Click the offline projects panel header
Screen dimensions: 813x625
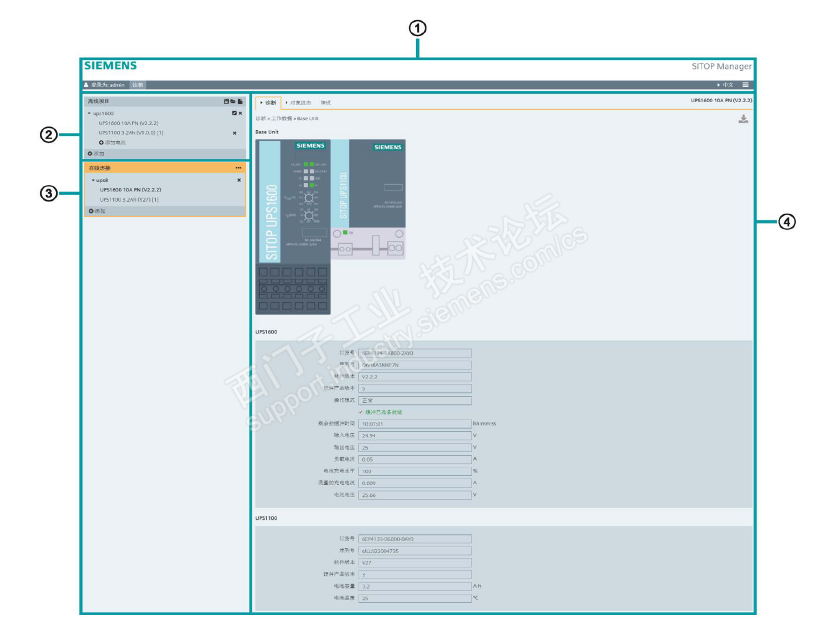click(x=165, y=102)
